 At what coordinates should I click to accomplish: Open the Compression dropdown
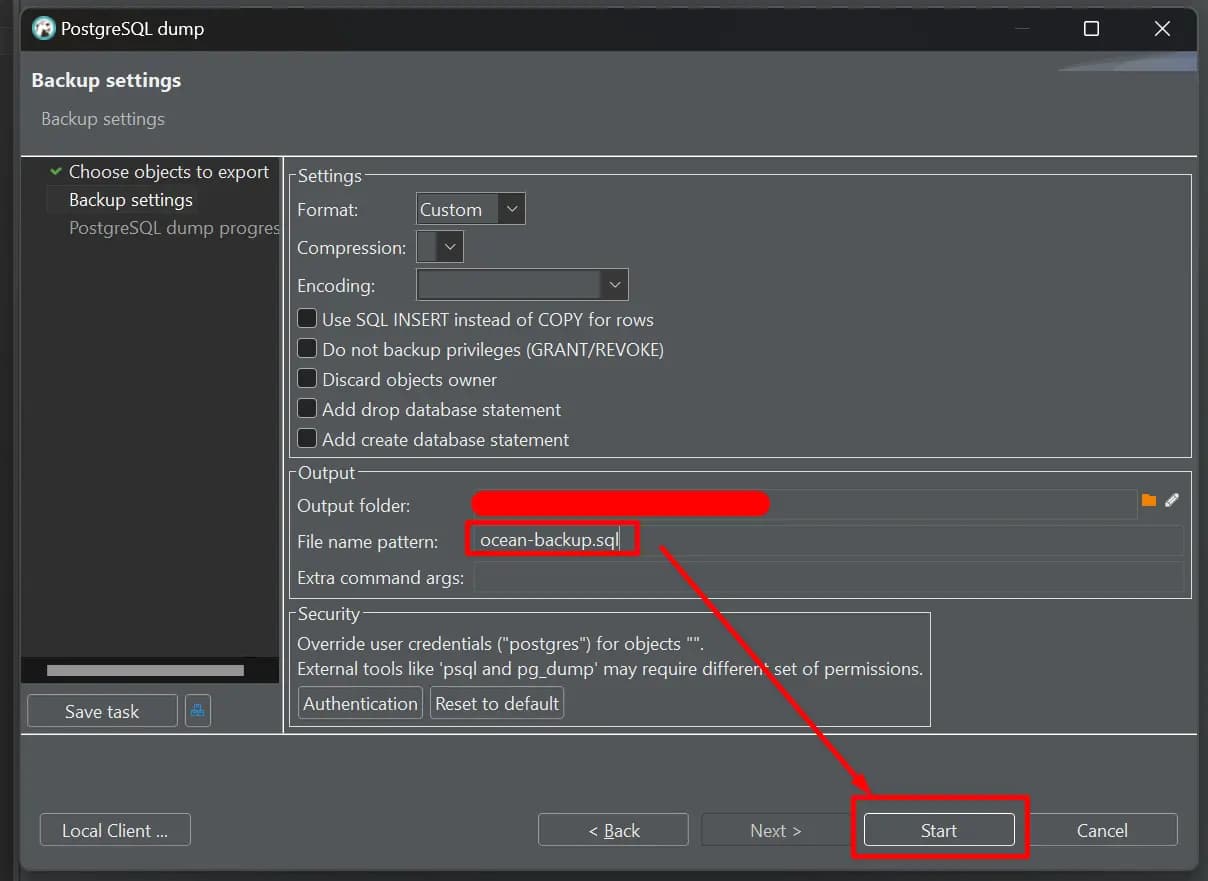tap(439, 246)
